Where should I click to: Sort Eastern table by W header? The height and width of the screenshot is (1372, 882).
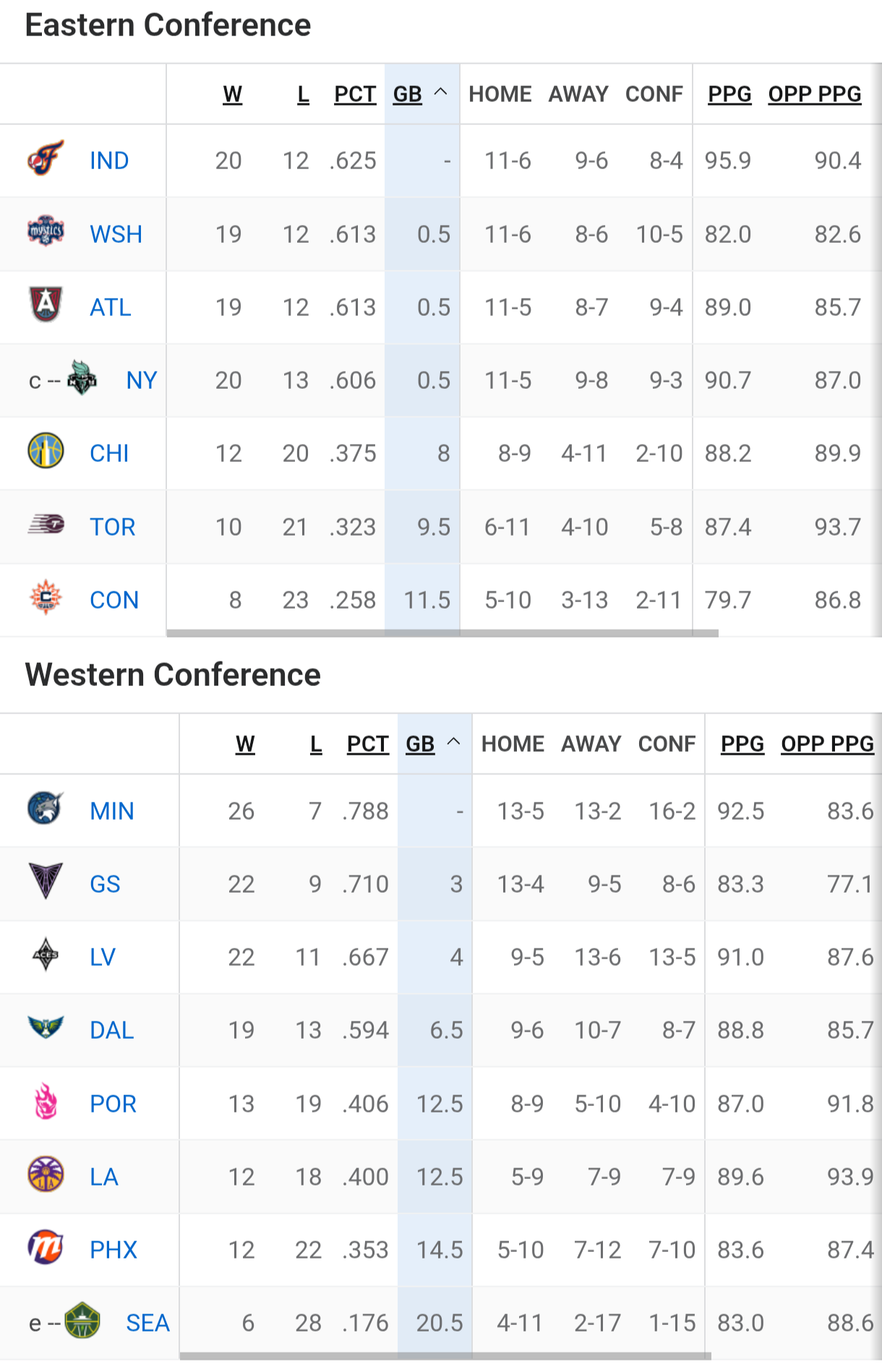pyautogui.click(x=232, y=94)
